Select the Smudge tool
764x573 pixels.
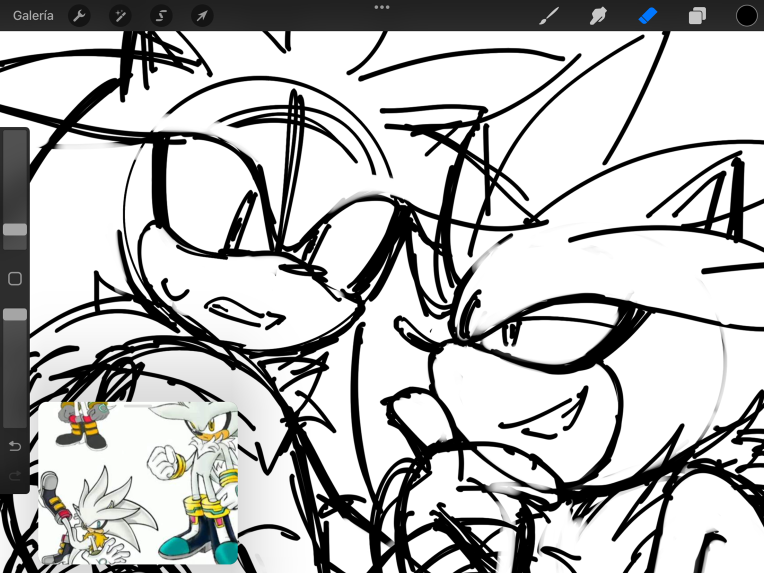click(x=598, y=16)
